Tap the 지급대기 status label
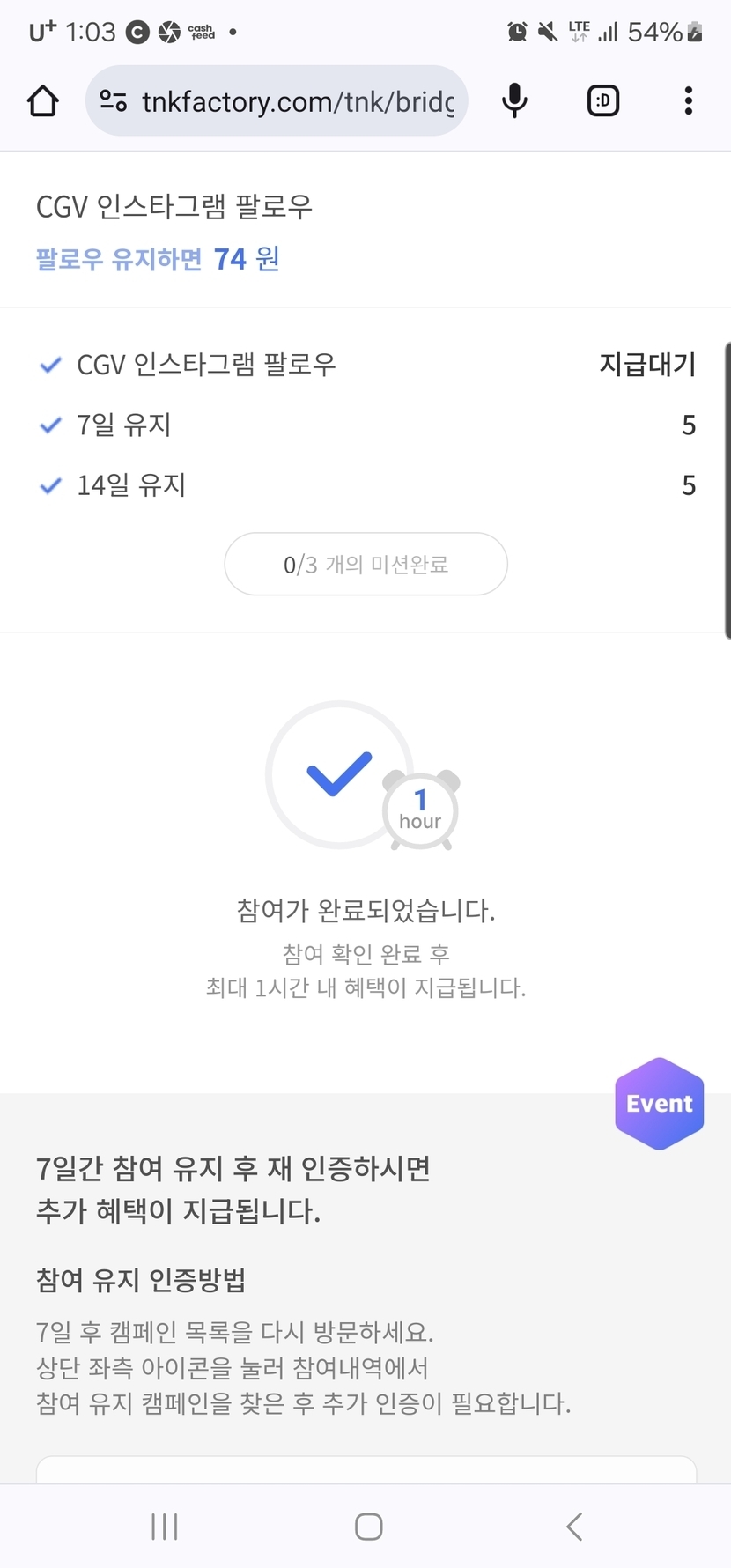 click(647, 365)
